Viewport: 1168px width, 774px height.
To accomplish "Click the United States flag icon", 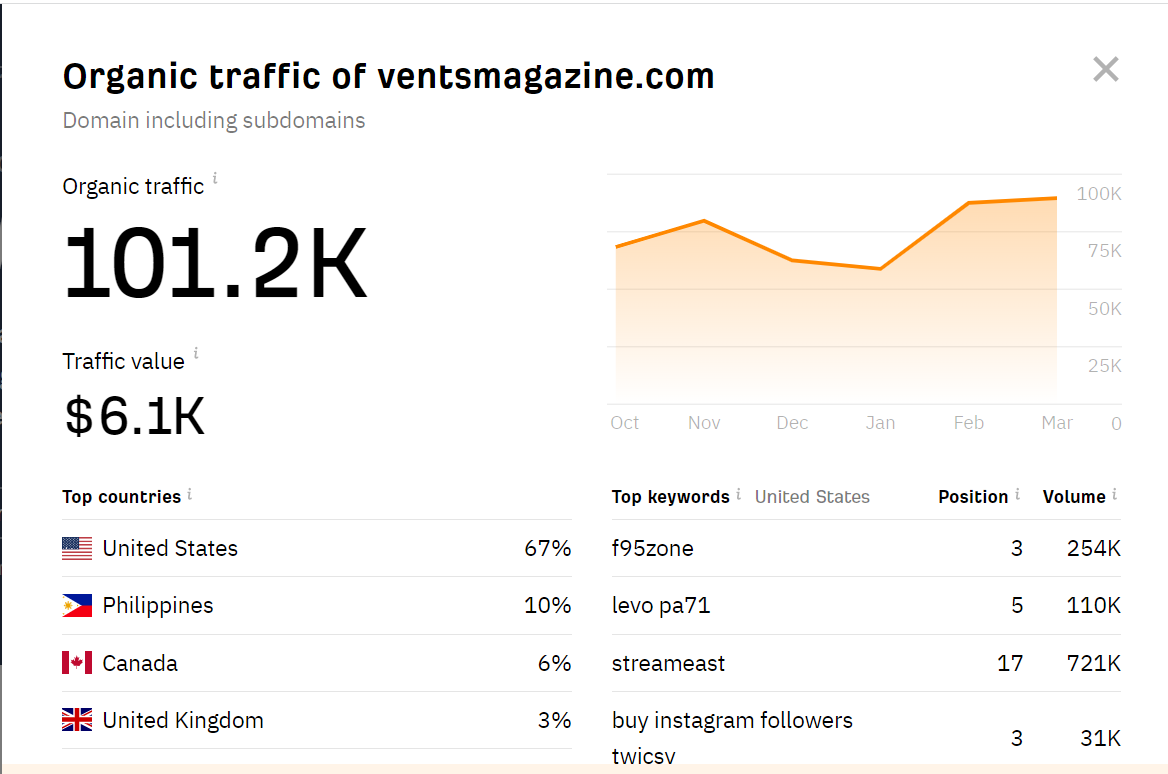I will coord(77,548).
